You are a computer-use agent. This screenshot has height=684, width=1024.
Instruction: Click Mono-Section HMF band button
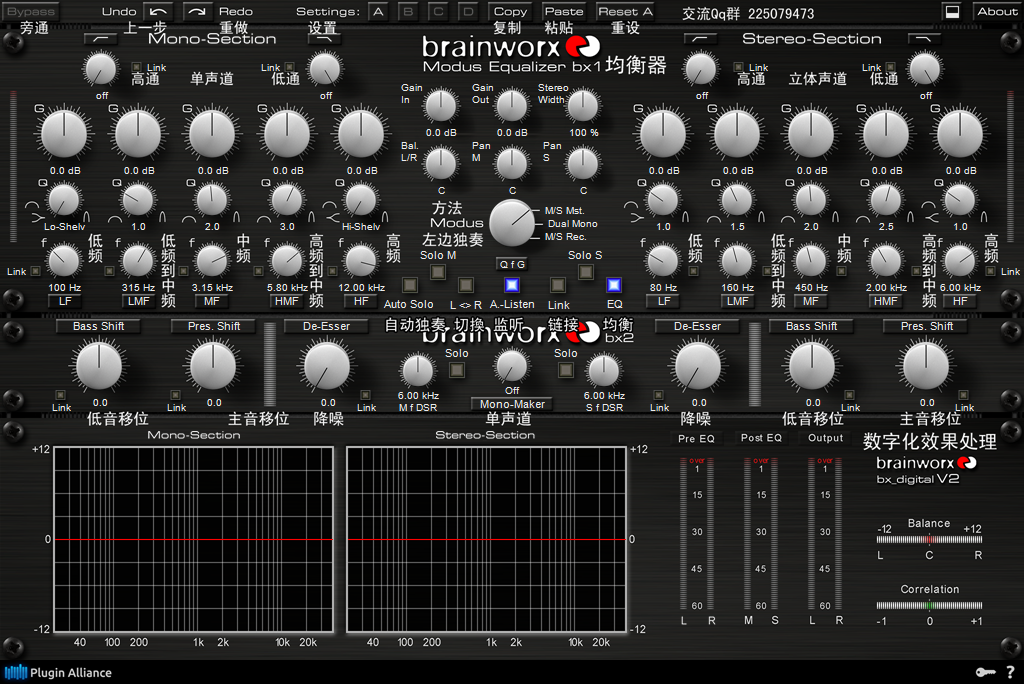point(287,301)
